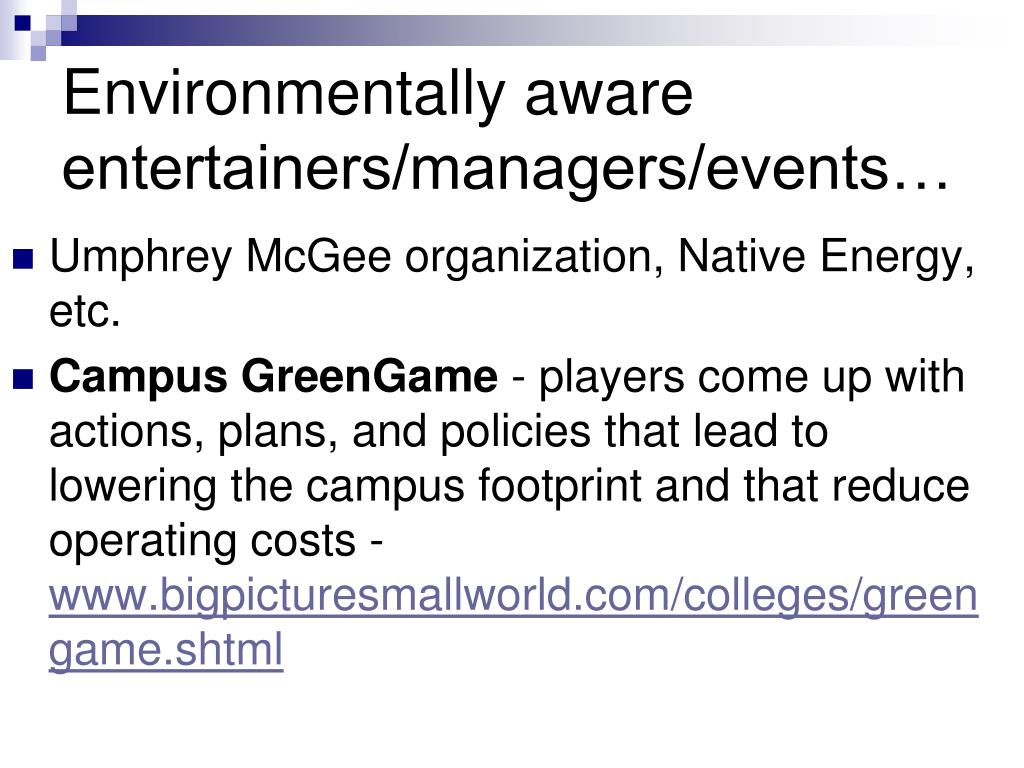Screen dimensions: 1024x768
Task: Click the title line entertainers/managers/events
Action: [505, 168]
